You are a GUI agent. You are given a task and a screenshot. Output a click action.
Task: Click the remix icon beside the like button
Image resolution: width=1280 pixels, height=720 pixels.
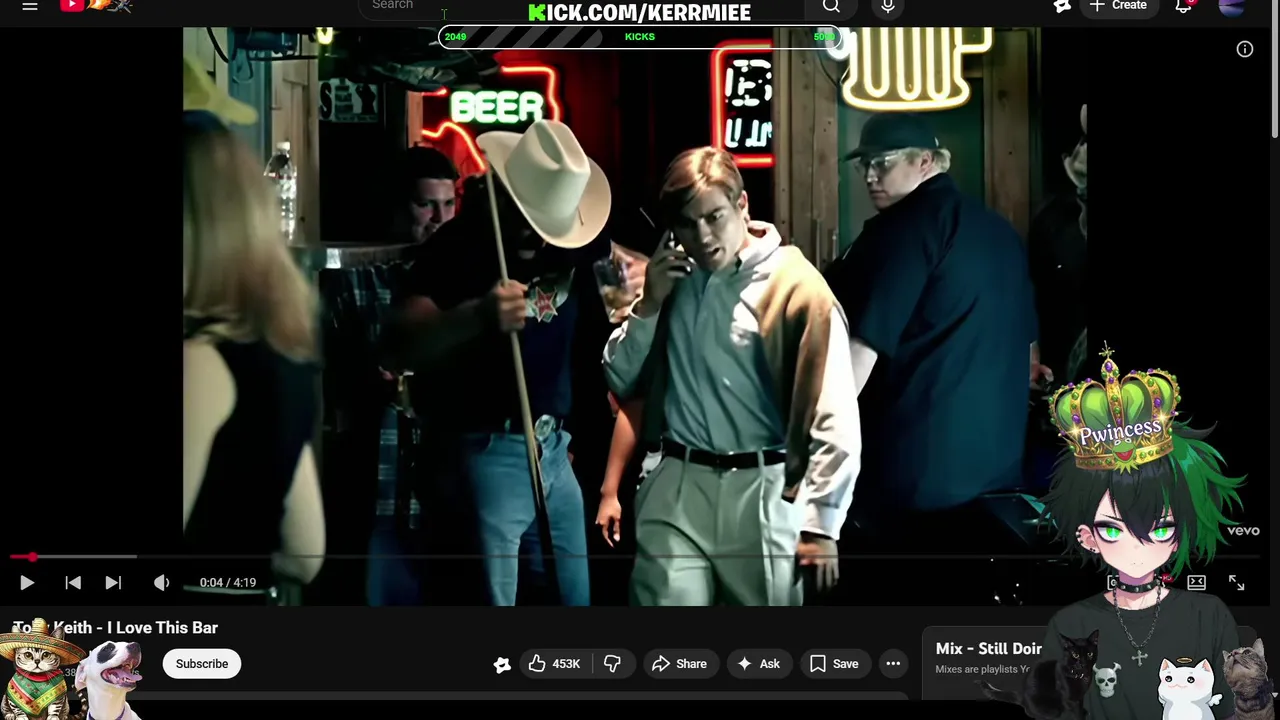pyautogui.click(x=502, y=664)
